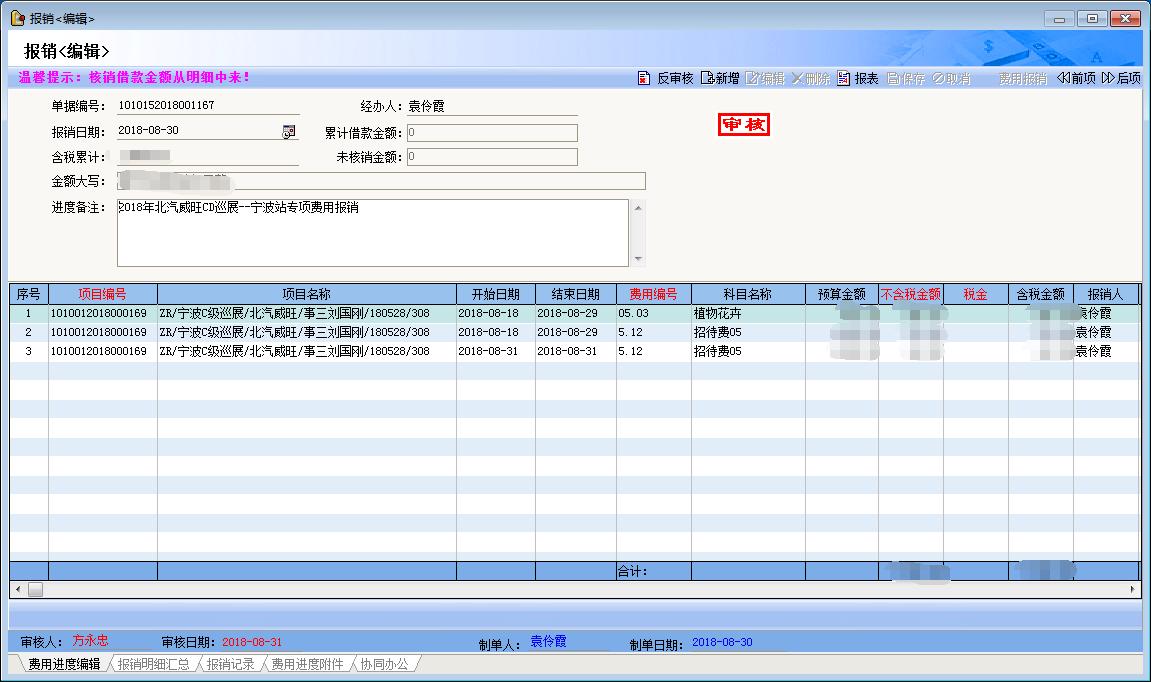Click the 新增 (add new) toolbar icon
The height and width of the screenshot is (682, 1151).
coord(707,79)
